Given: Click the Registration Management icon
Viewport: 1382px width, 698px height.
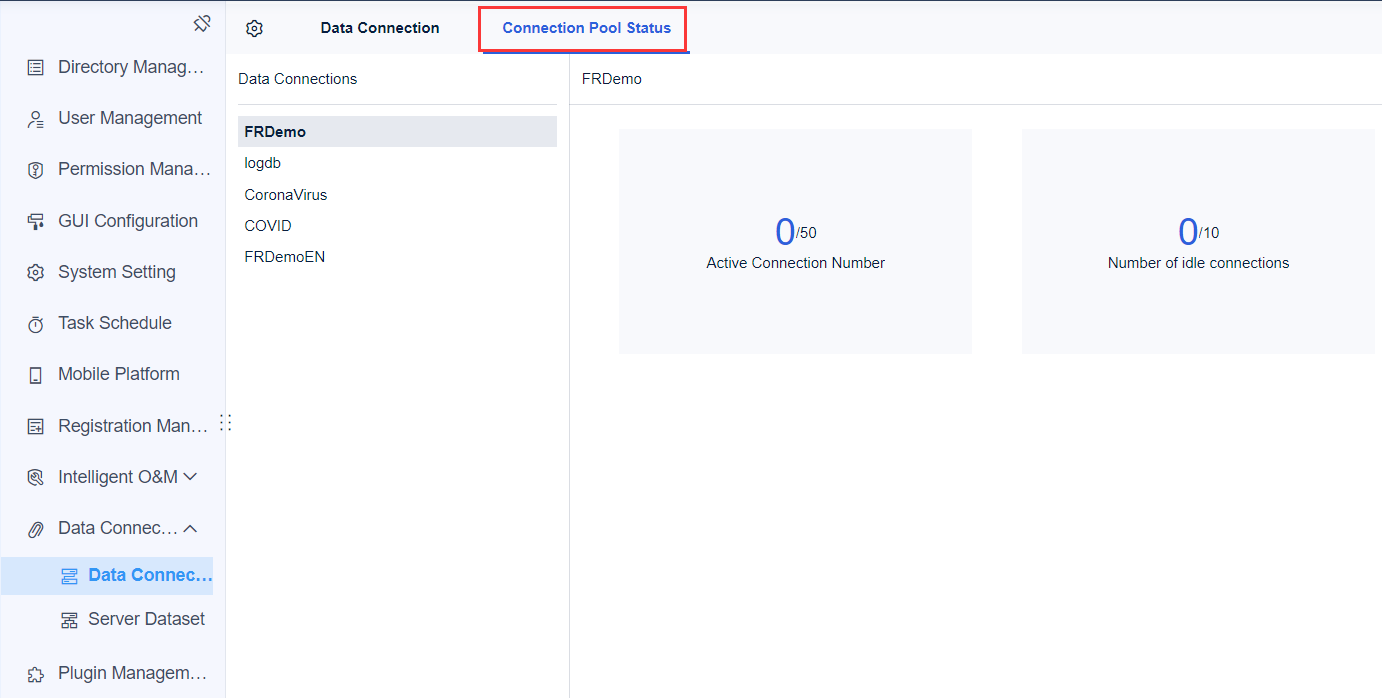Looking at the screenshot, I should click(36, 427).
